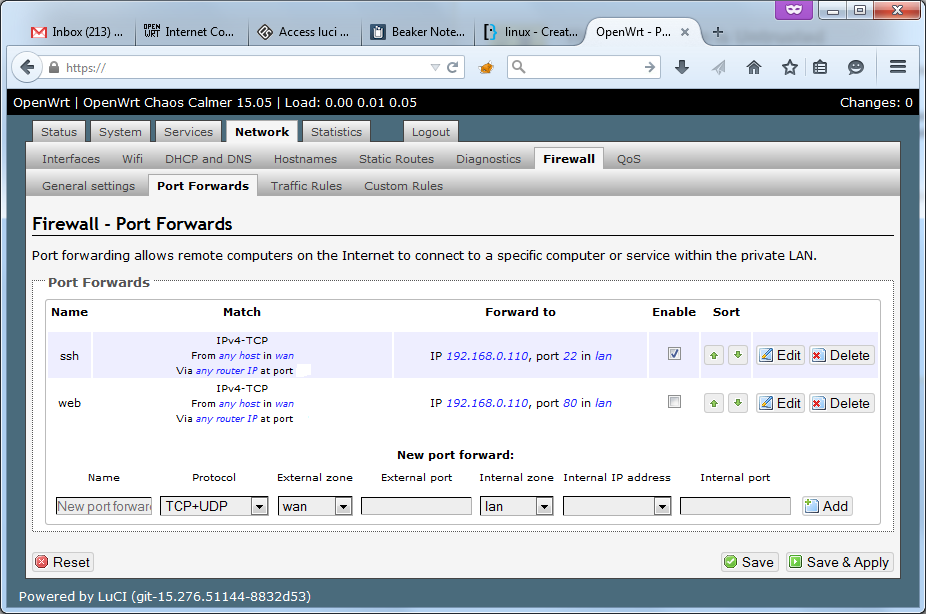Open the Interfaces network tab
The width and height of the screenshot is (926, 614).
71,159
